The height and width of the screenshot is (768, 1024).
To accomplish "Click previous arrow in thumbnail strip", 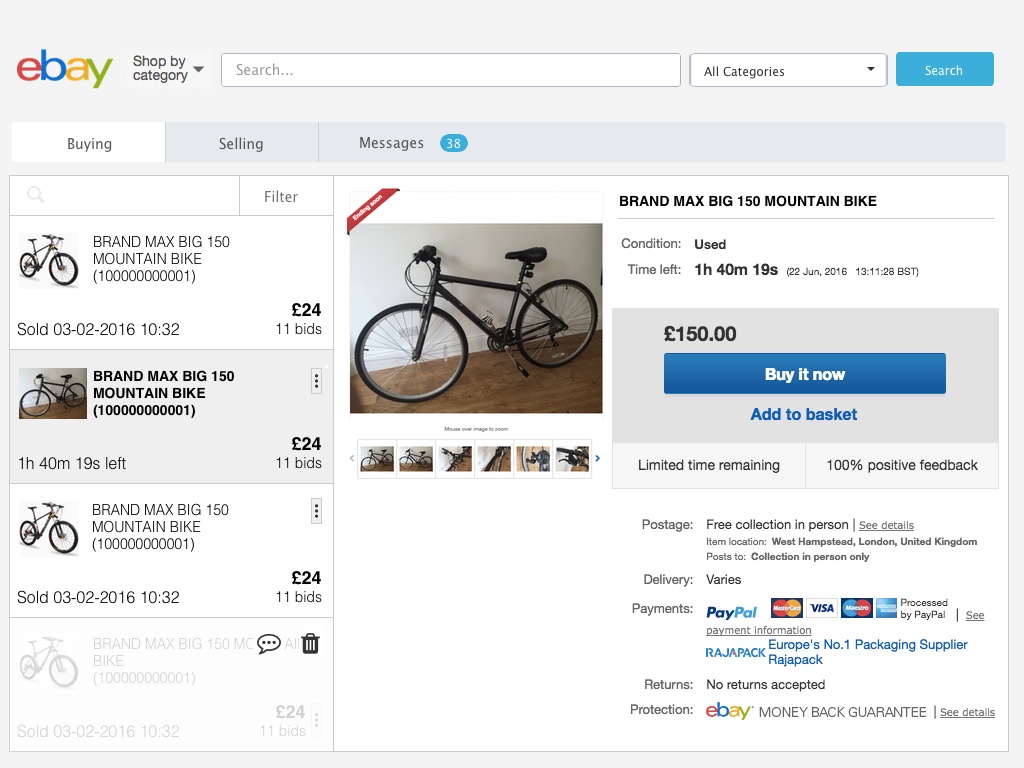I will (352, 459).
